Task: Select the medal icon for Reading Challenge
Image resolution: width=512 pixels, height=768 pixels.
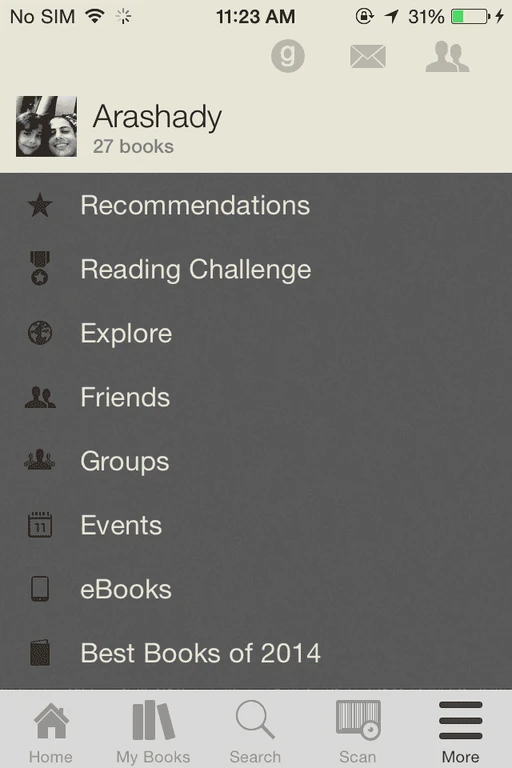Action: click(40, 268)
